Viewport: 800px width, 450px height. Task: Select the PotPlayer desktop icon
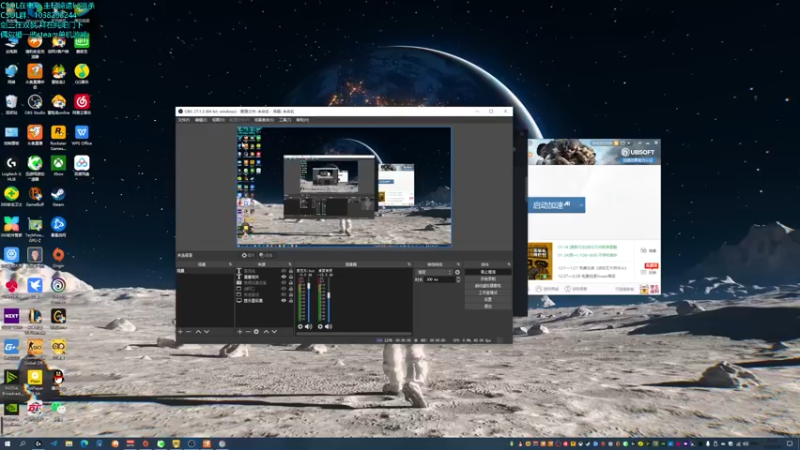(35, 380)
